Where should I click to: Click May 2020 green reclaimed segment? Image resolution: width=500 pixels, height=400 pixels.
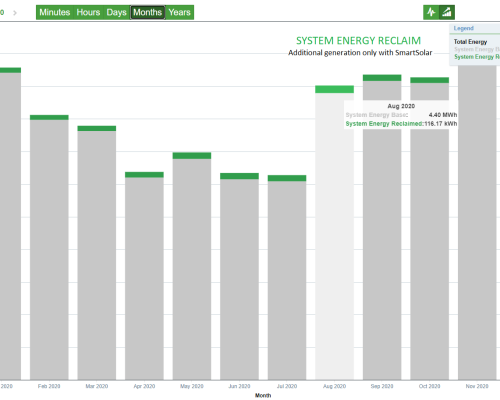192,156
